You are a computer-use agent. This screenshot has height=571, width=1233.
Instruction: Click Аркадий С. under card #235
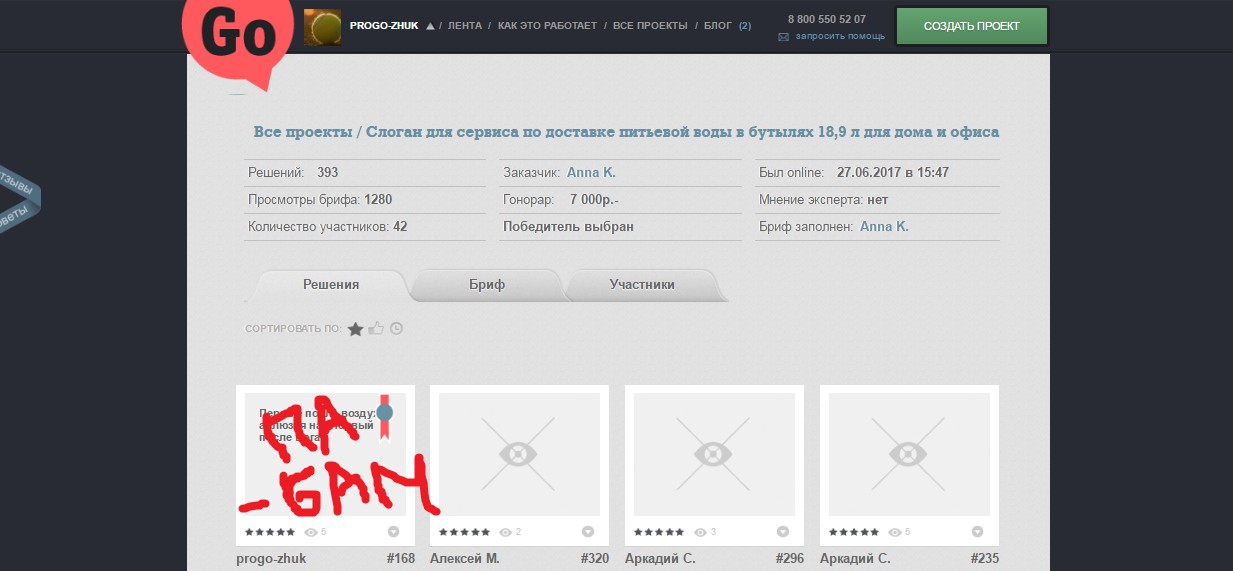click(x=855, y=559)
